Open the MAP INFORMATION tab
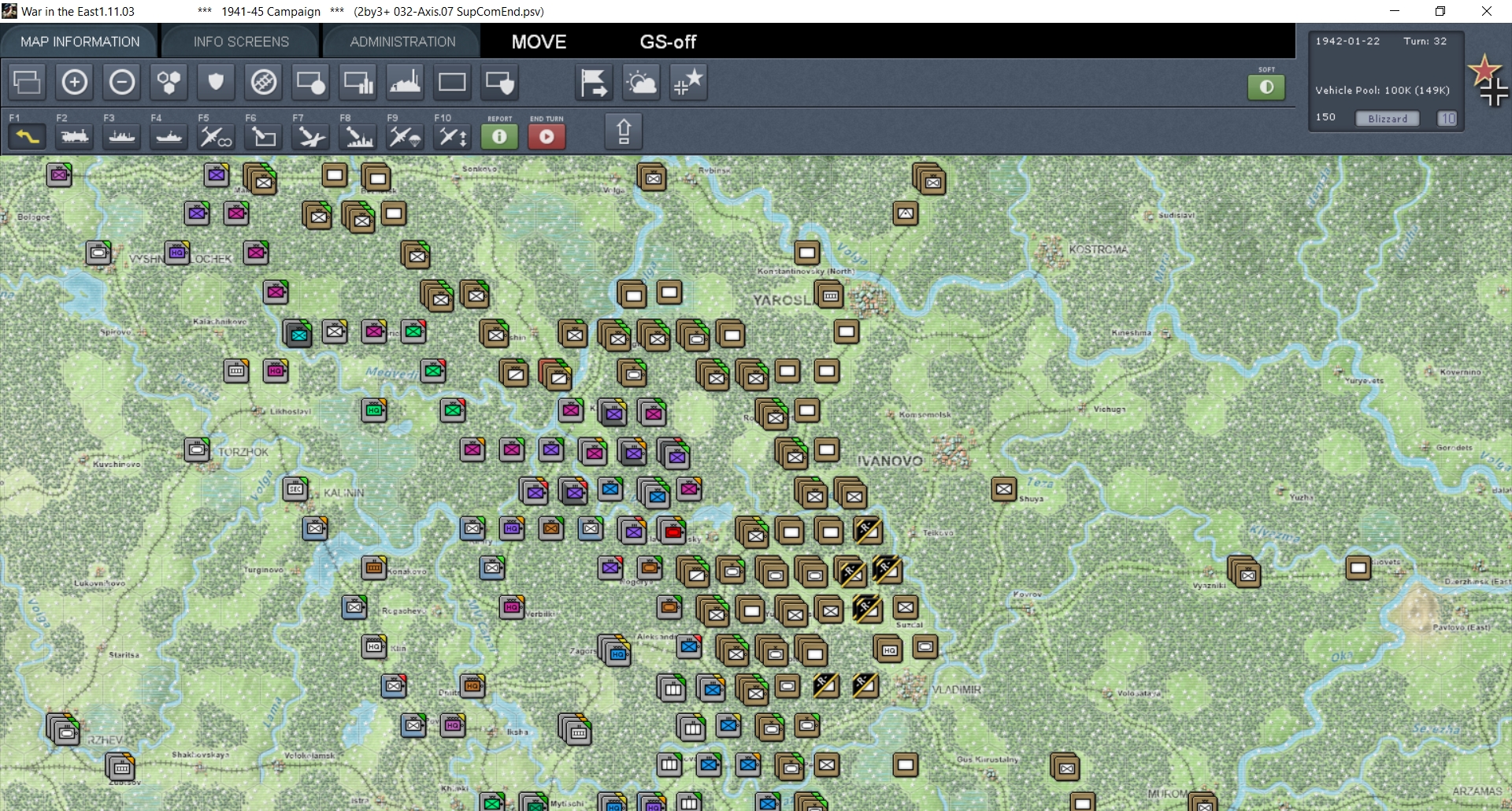This screenshot has height=811, width=1512. tap(80, 42)
